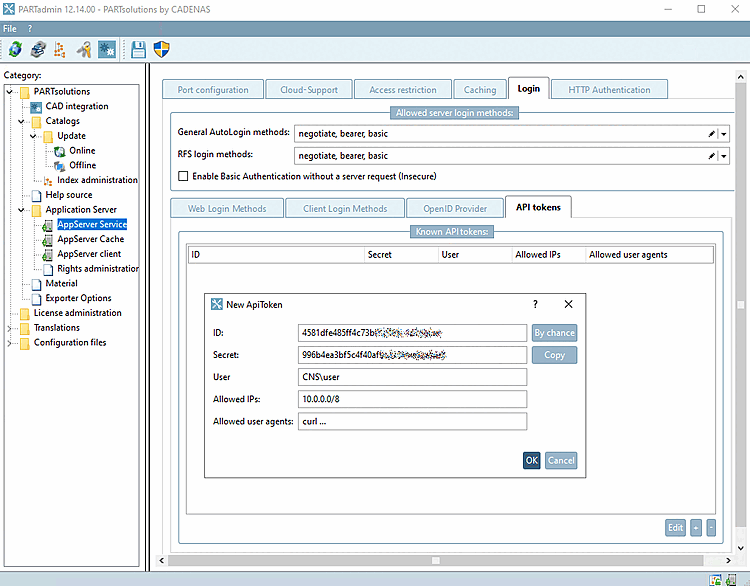Open Client Login Methods tab
This screenshot has height=586, width=750.
tap(345, 209)
